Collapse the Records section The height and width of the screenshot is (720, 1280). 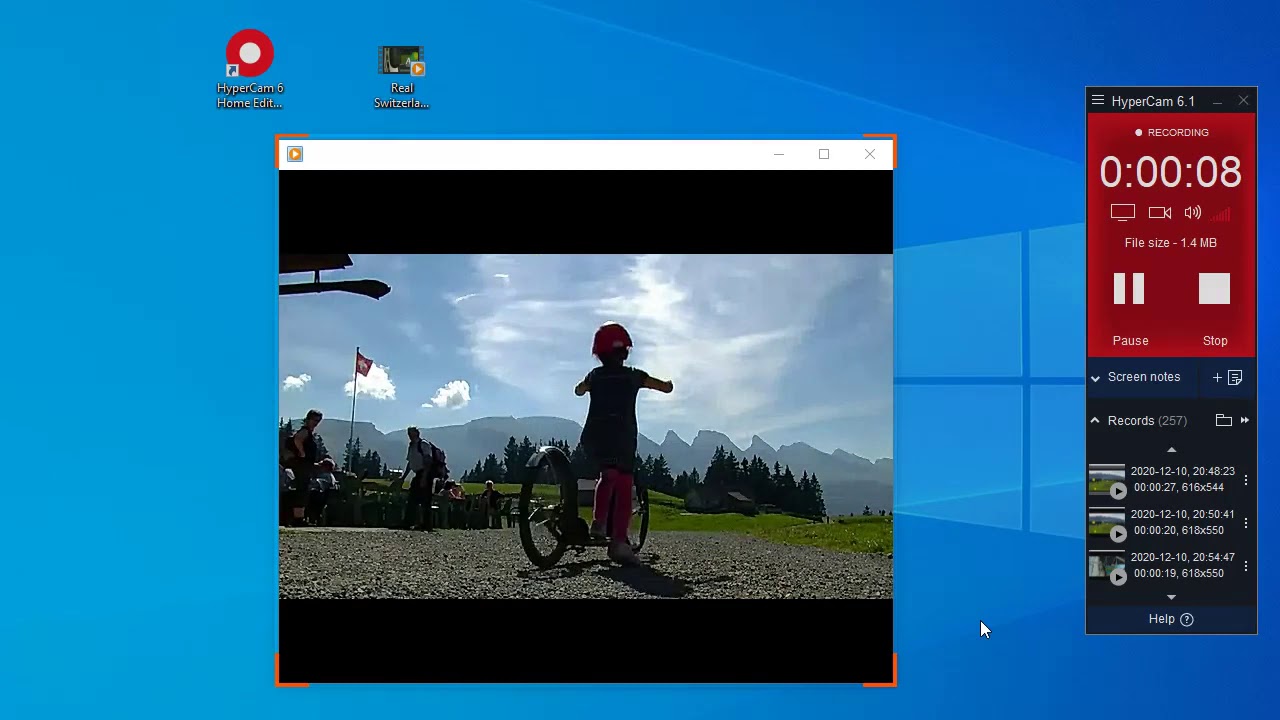coord(1095,421)
